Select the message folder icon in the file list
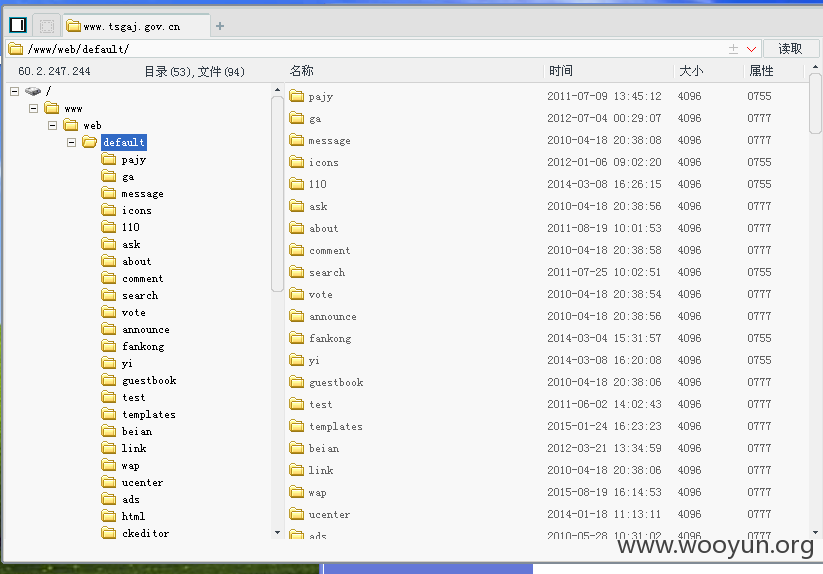 (297, 140)
